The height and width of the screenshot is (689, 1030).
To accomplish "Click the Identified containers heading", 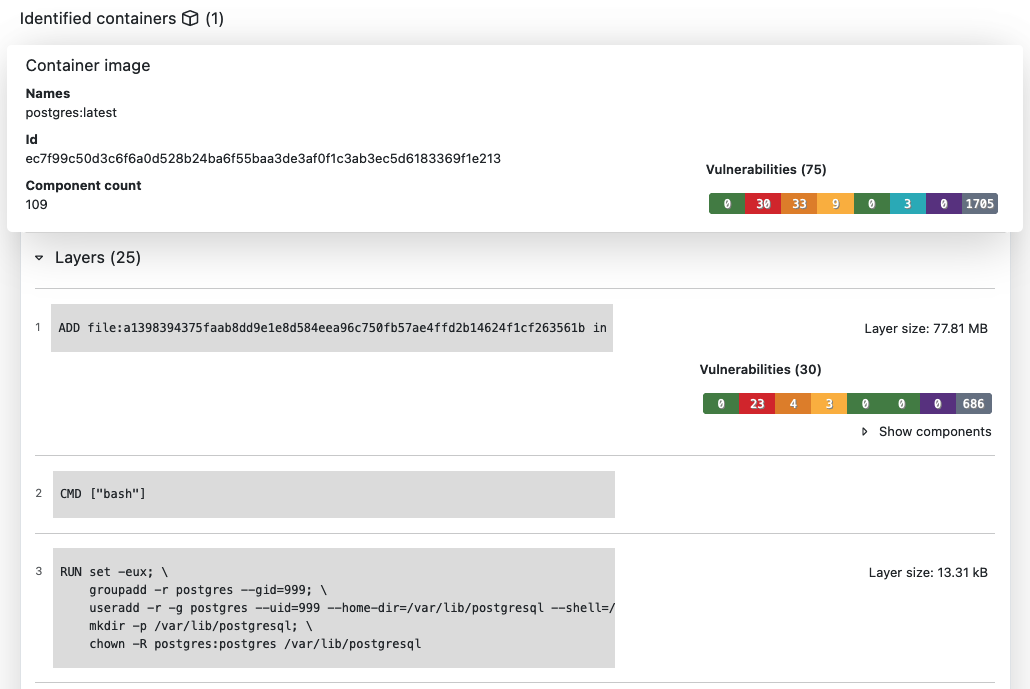I will [x=98, y=18].
